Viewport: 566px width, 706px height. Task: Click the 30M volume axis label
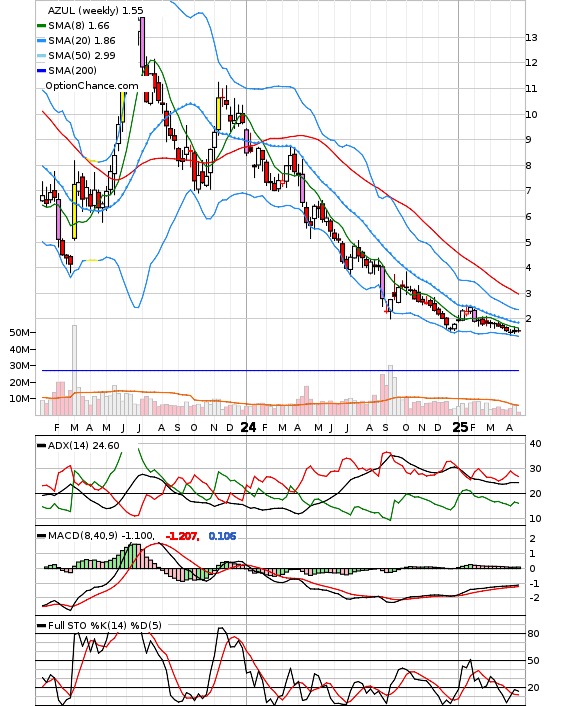(x=19, y=366)
